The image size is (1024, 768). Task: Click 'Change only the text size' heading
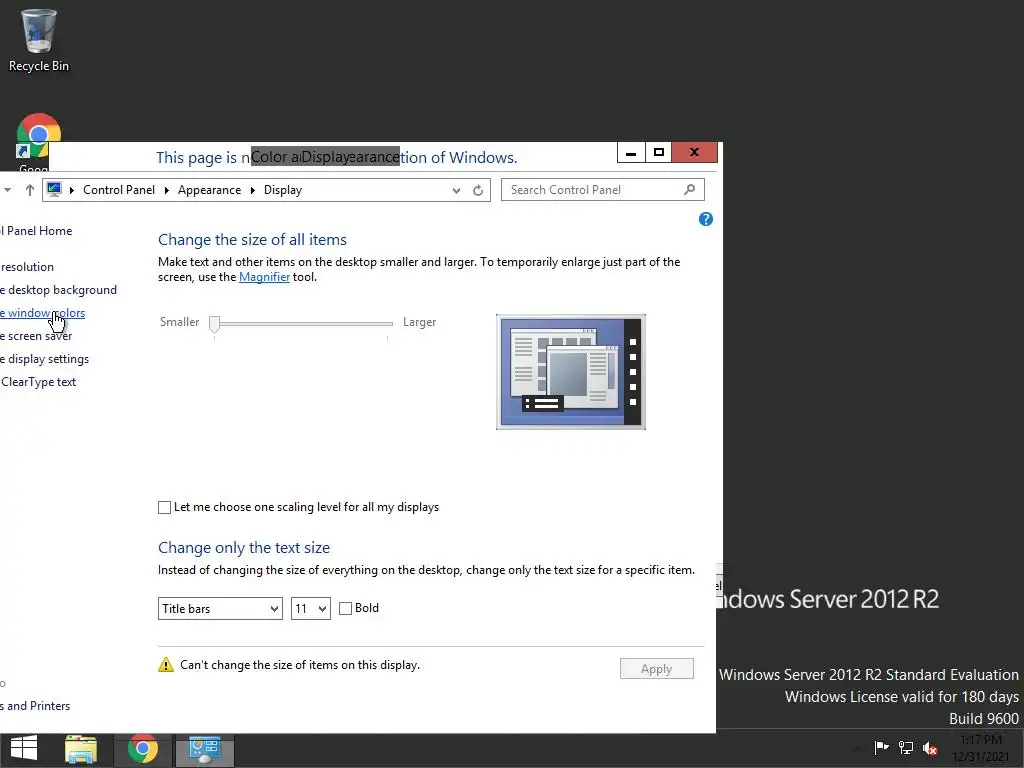coord(244,547)
